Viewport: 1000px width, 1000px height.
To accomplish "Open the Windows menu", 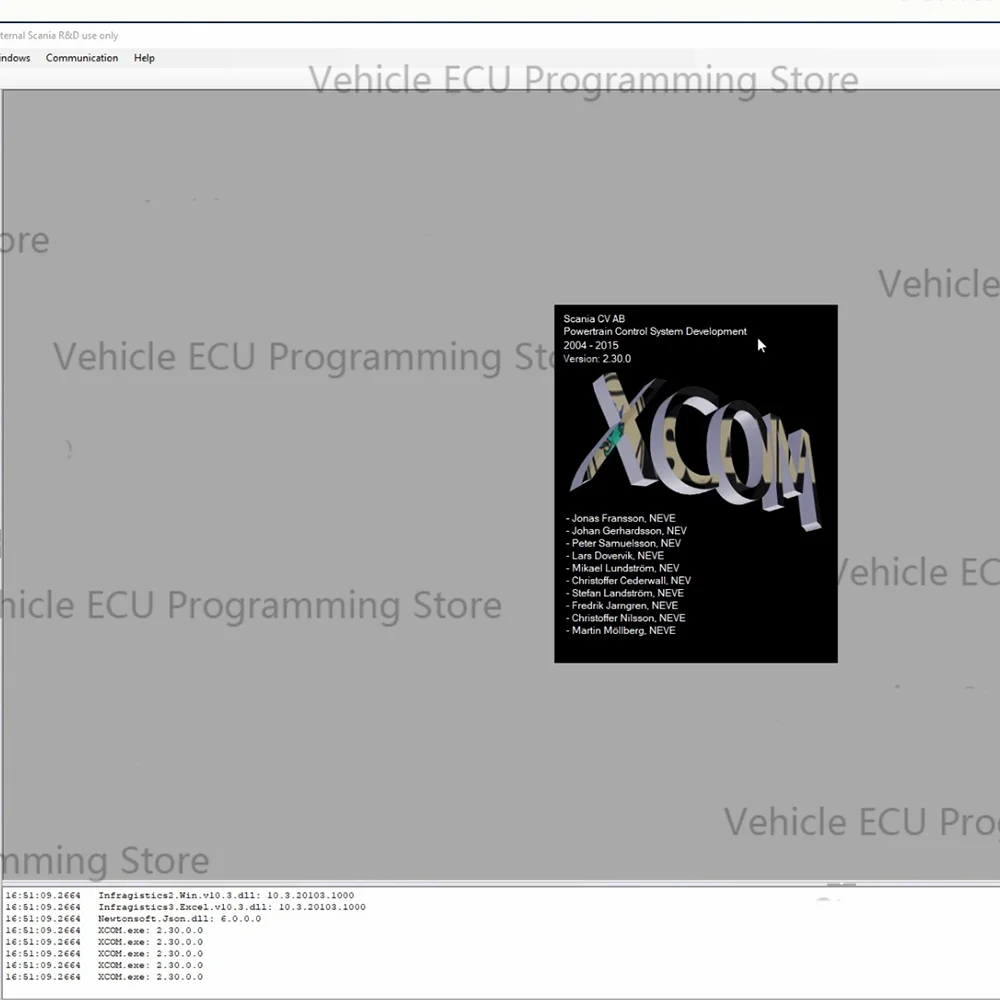I will pos(15,58).
